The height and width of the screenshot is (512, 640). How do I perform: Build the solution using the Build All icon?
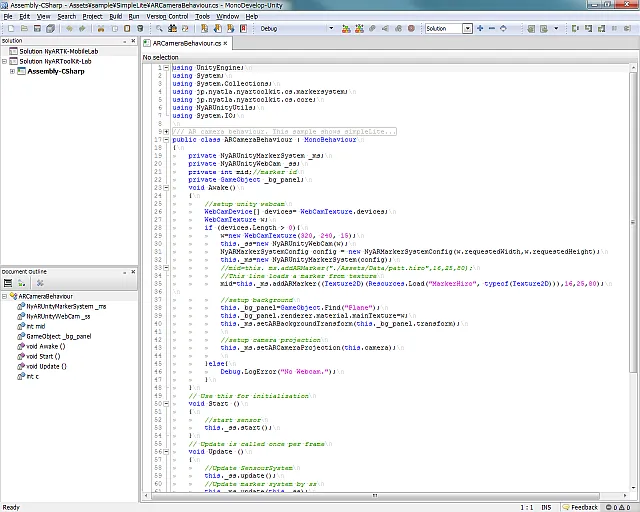coord(346,29)
